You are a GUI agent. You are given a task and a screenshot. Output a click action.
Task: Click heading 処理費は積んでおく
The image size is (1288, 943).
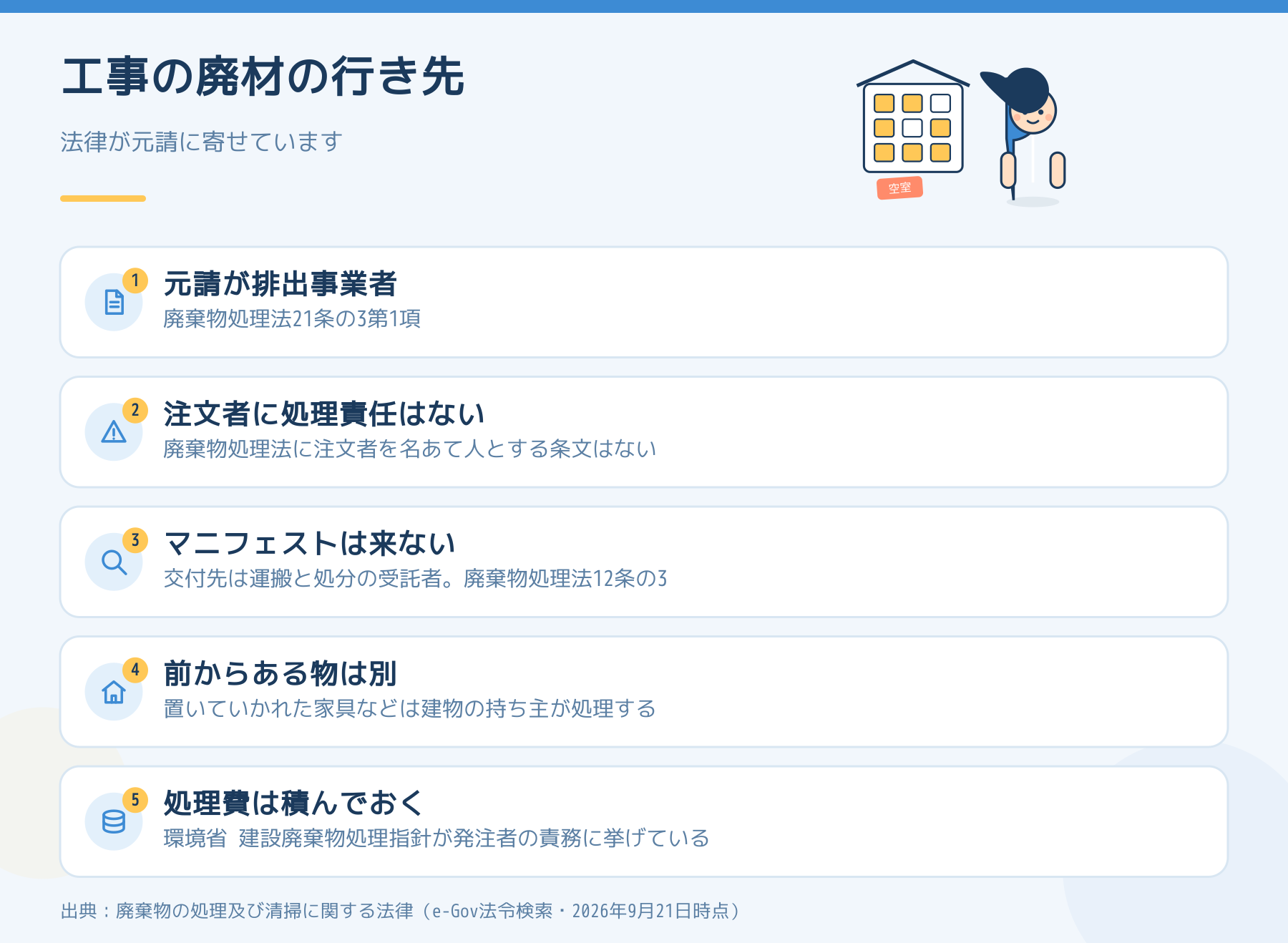tap(294, 803)
